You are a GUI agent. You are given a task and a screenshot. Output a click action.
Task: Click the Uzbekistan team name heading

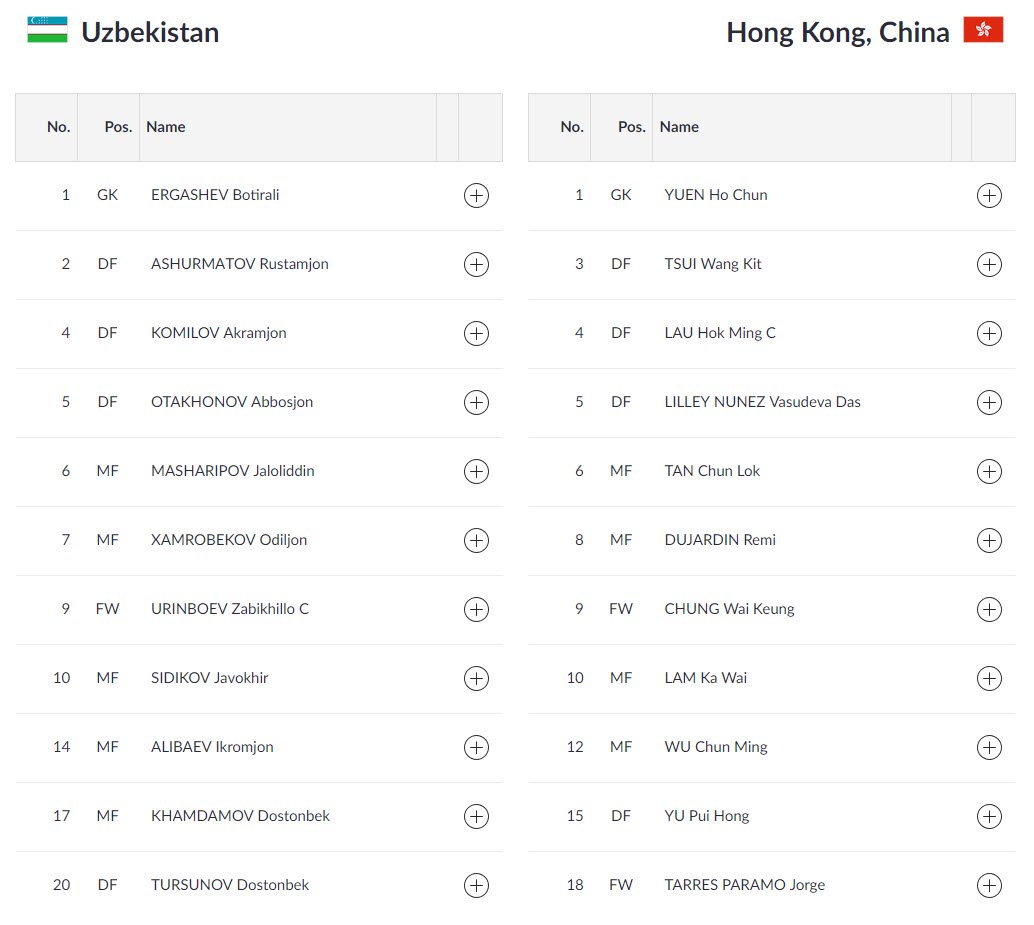point(150,33)
